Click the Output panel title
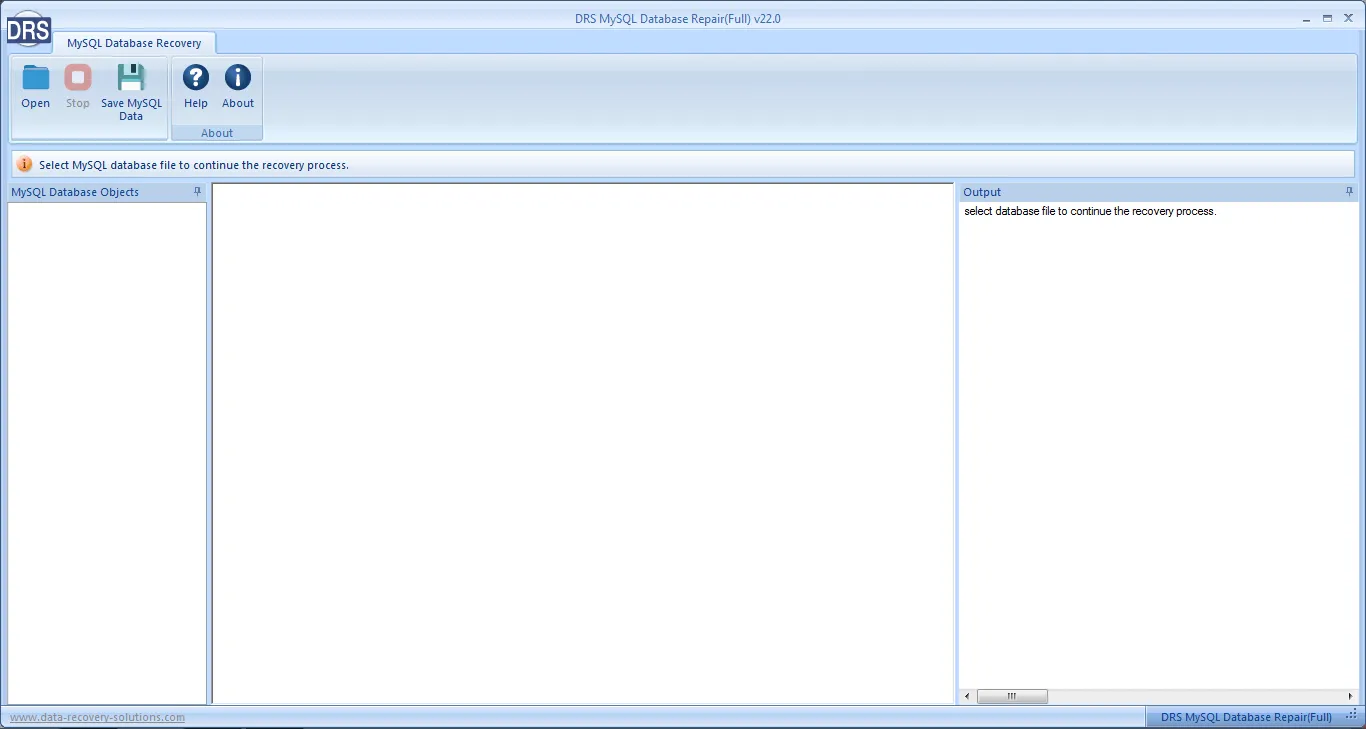This screenshot has height=729, width=1366. coord(982,192)
